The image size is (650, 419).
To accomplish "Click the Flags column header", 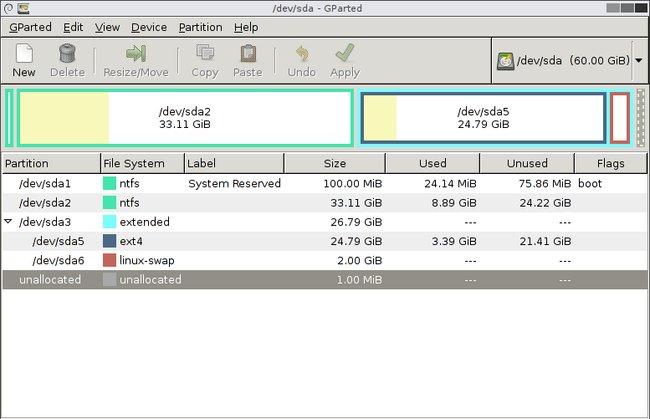I will click(610, 163).
